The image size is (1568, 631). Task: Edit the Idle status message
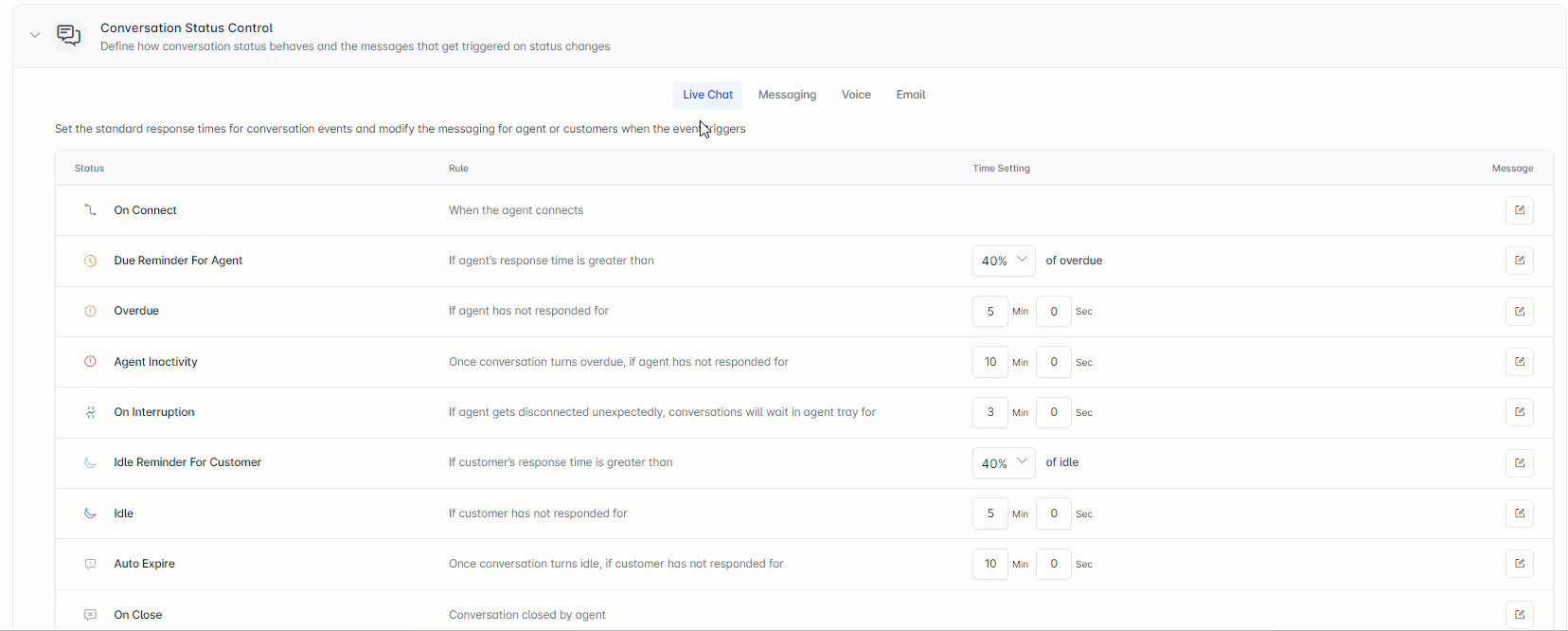(x=1519, y=514)
